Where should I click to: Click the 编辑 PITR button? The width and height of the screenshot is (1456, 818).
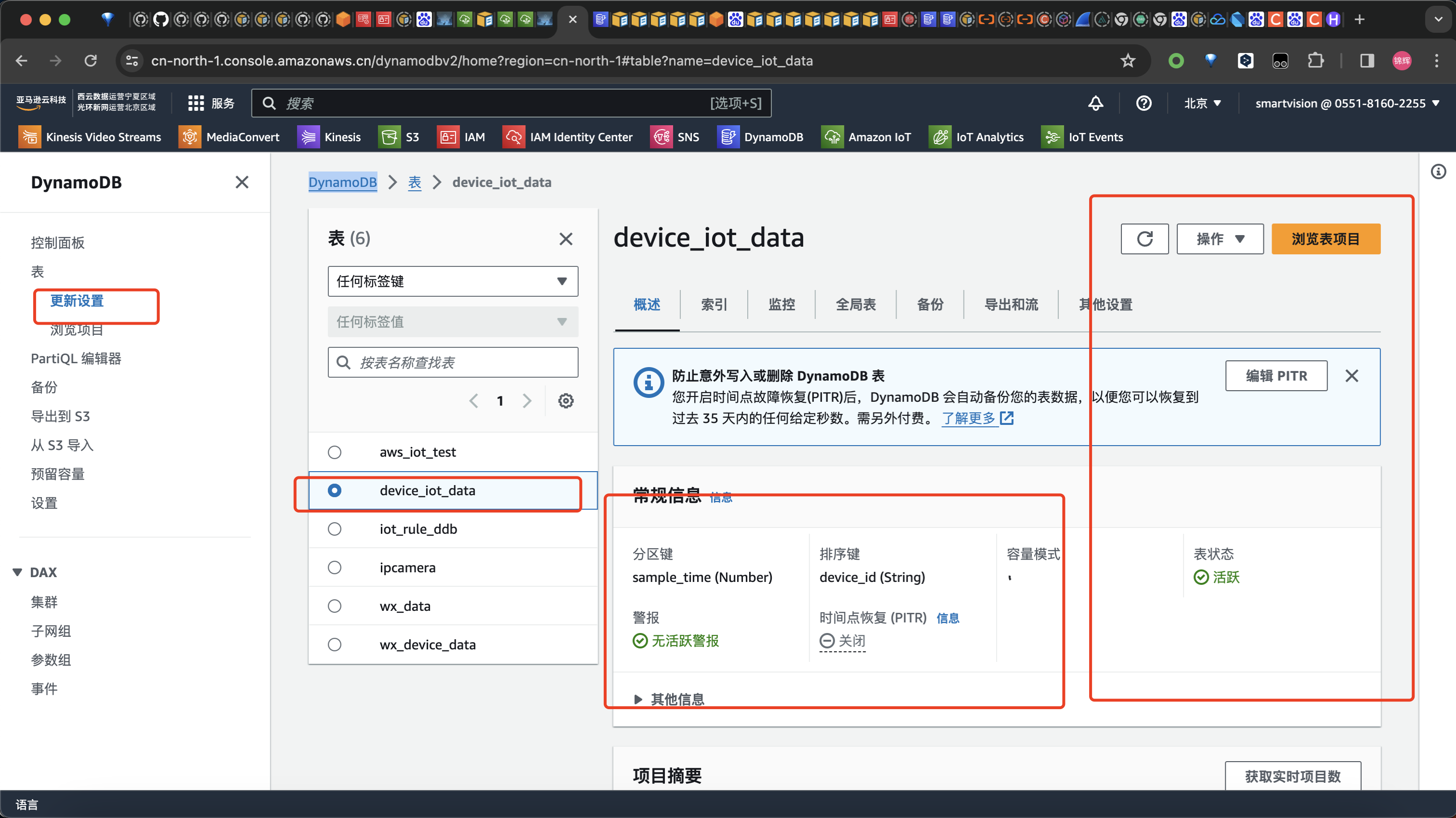(1276, 376)
